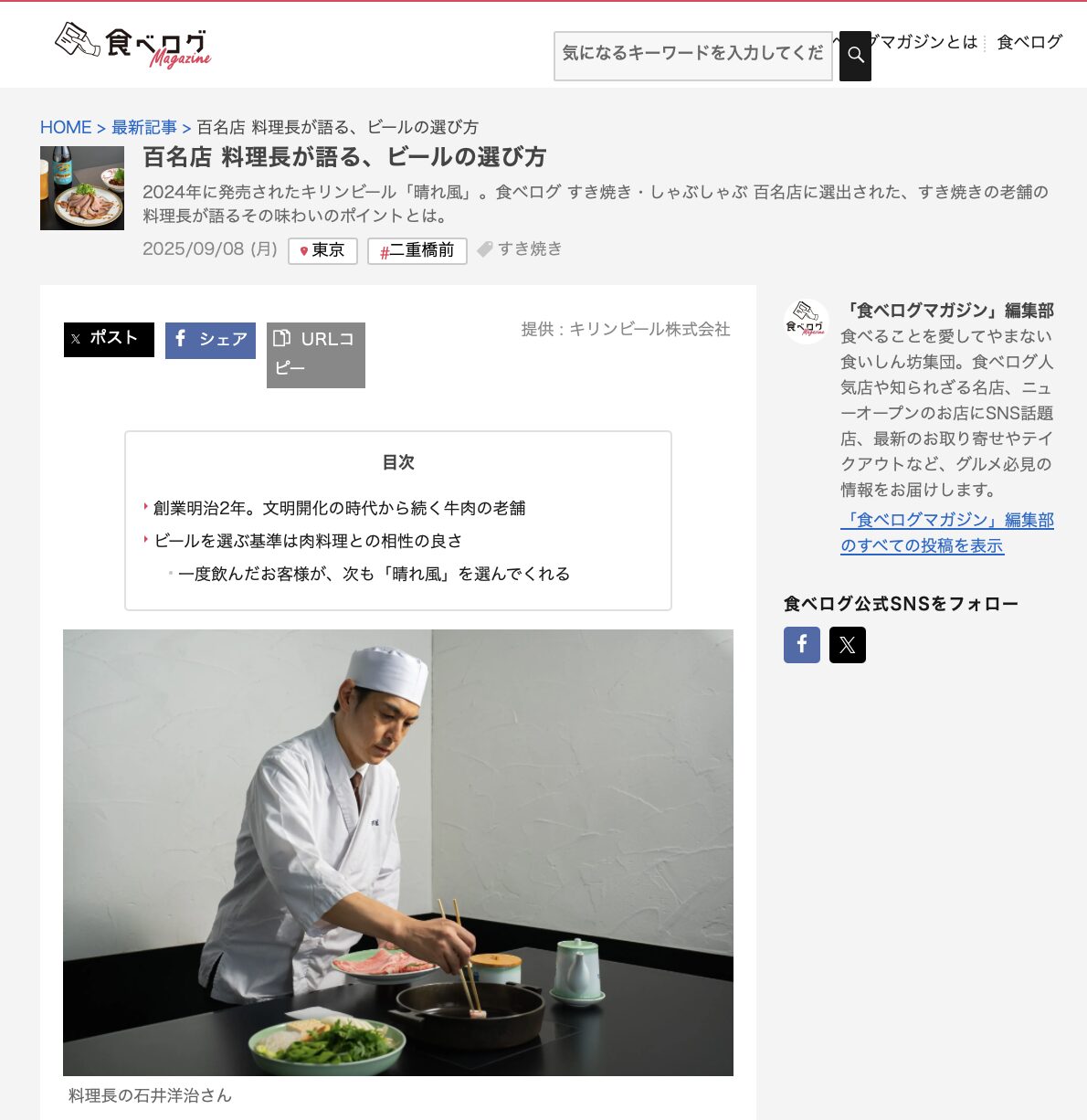Open 食べログ link in header menu
1087x1120 pixels.
click(1029, 42)
